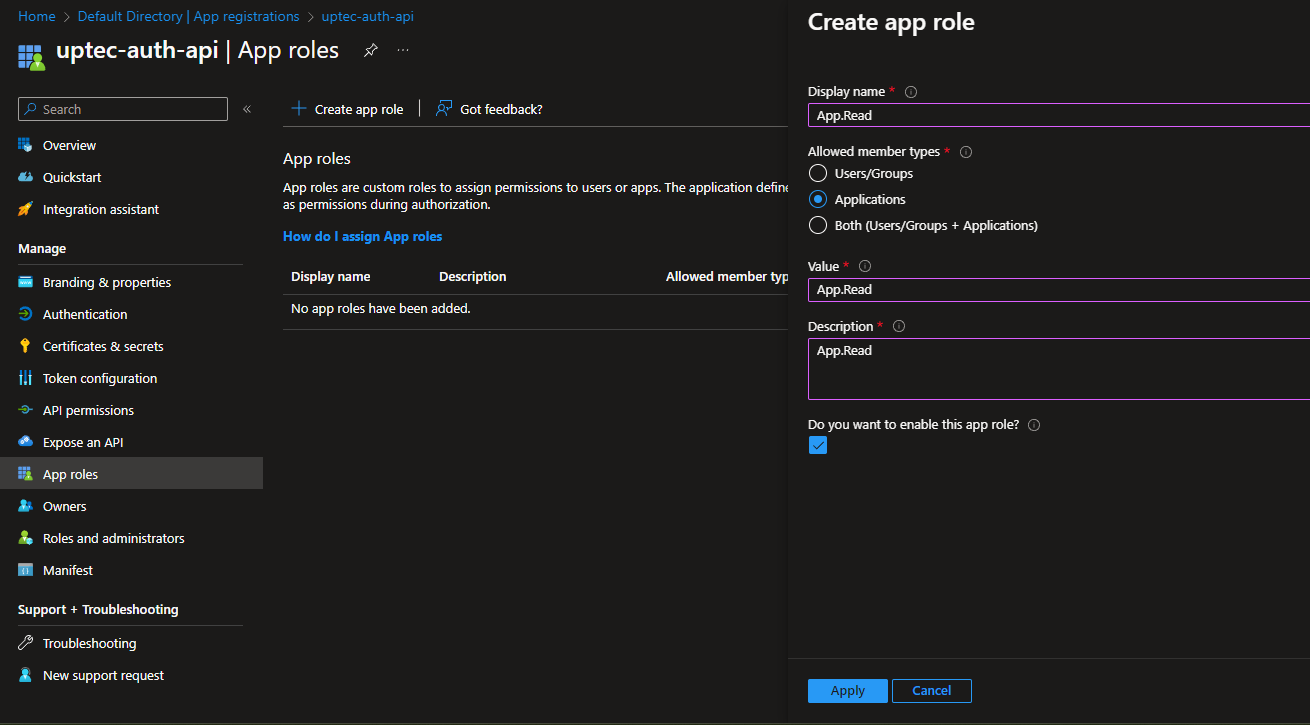Click the Apply button

847,691
